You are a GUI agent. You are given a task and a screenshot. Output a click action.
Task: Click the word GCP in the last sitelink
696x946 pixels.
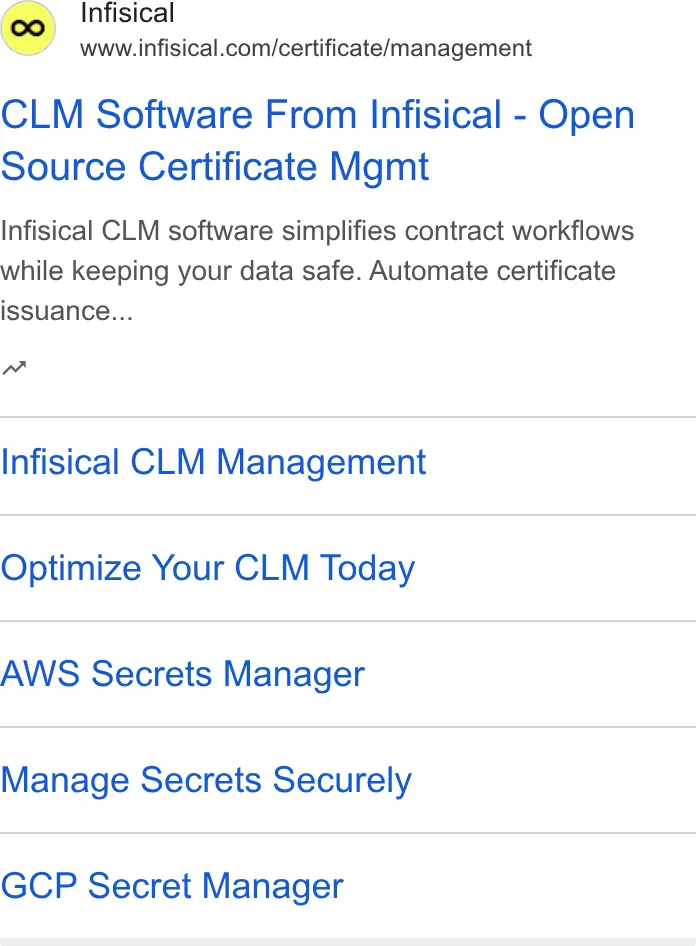point(39,886)
